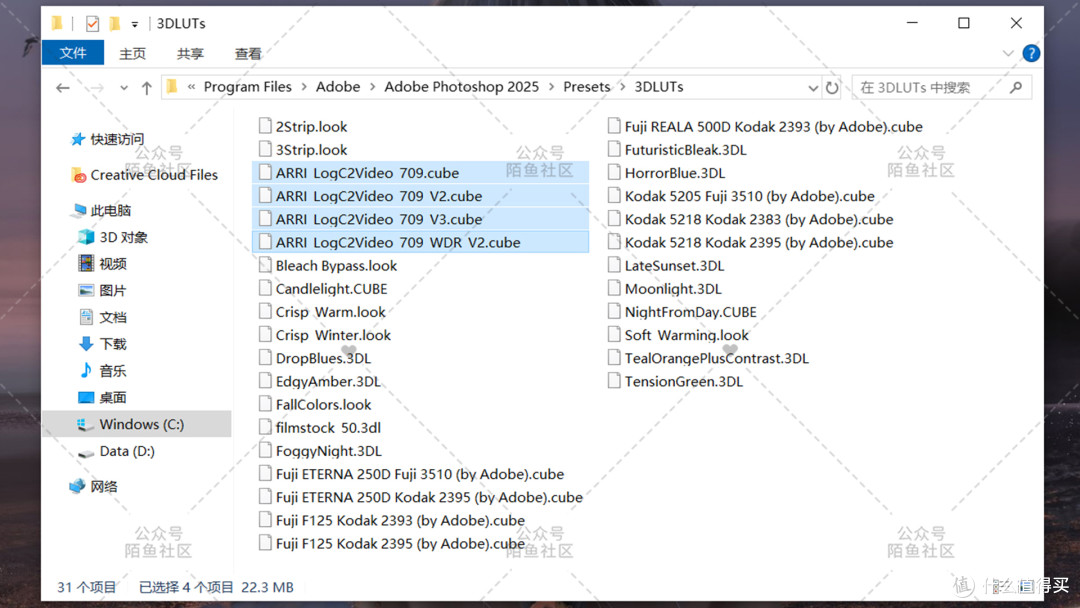Go up one folder level arrow
The image size is (1080, 608).
[x=146, y=87]
